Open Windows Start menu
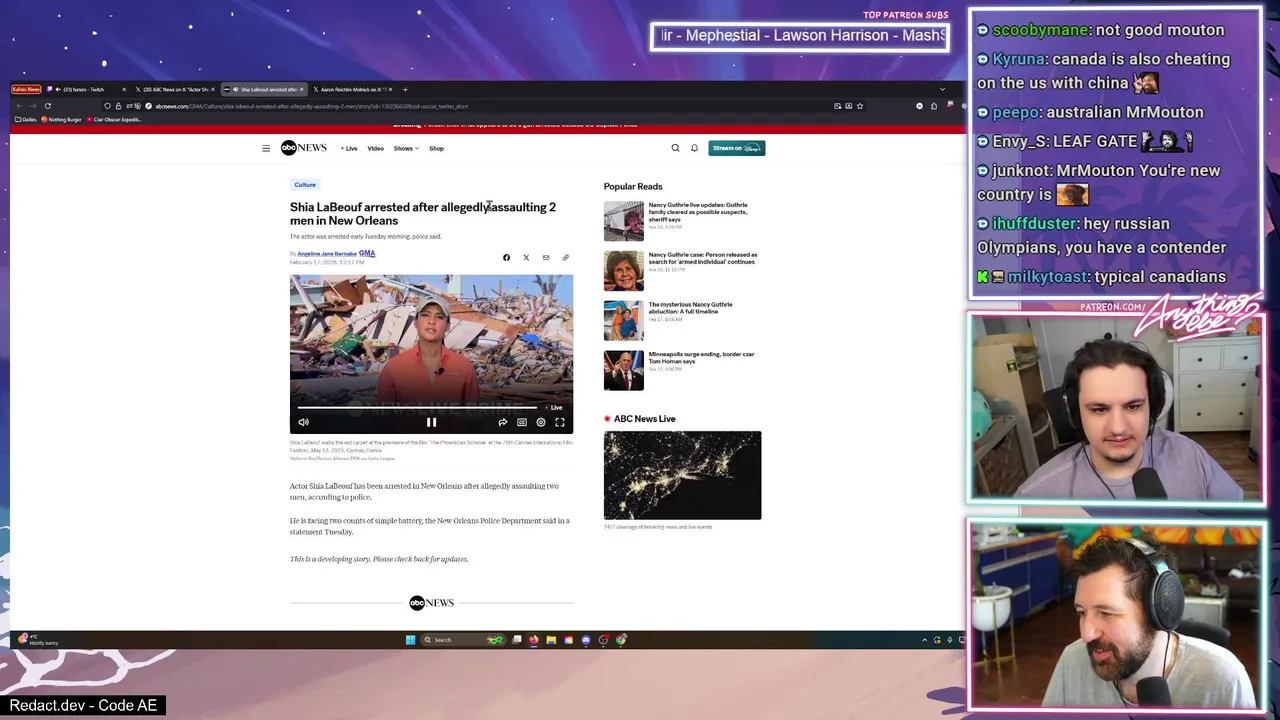The height and width of the screenshot is (720, 1280). click(x=410, y=640)
